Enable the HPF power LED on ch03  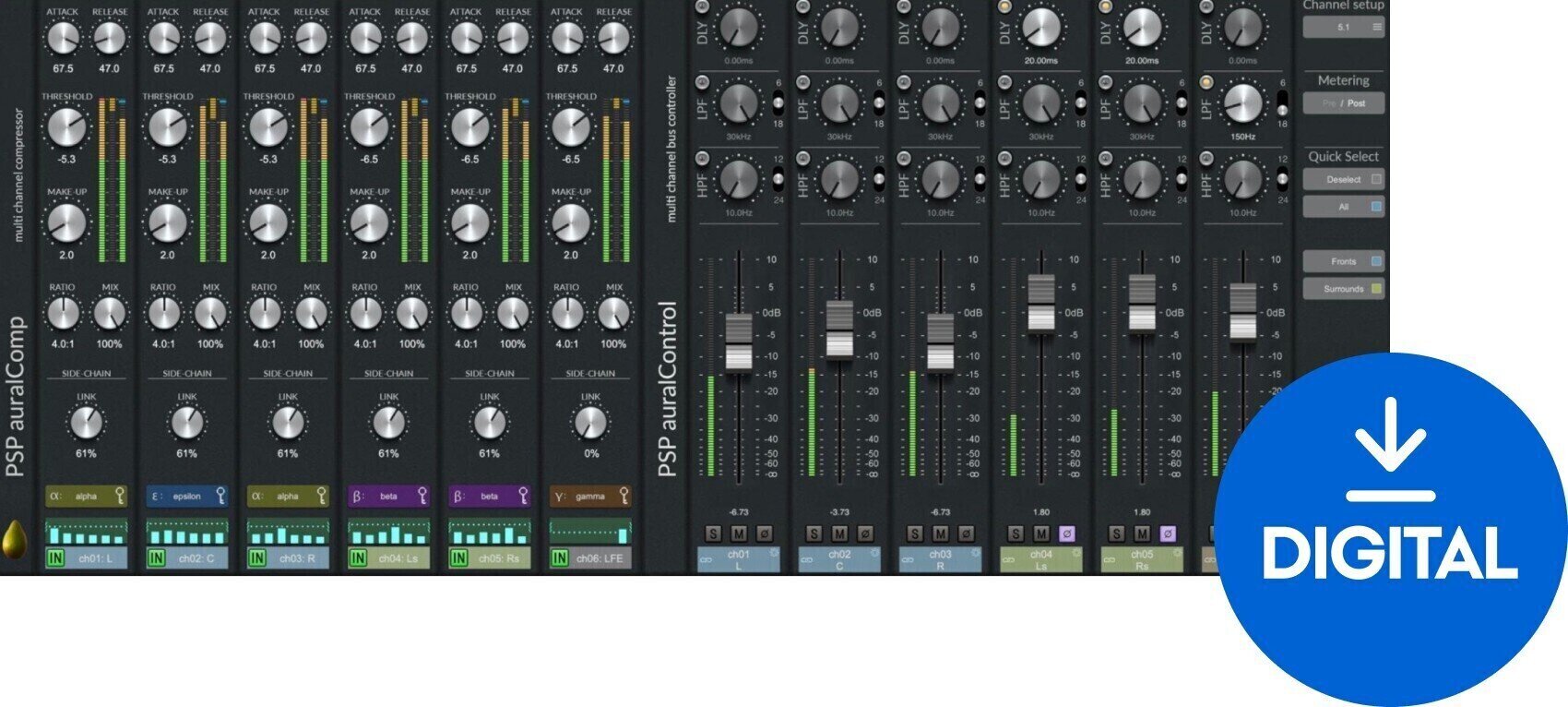coord(904,159)
